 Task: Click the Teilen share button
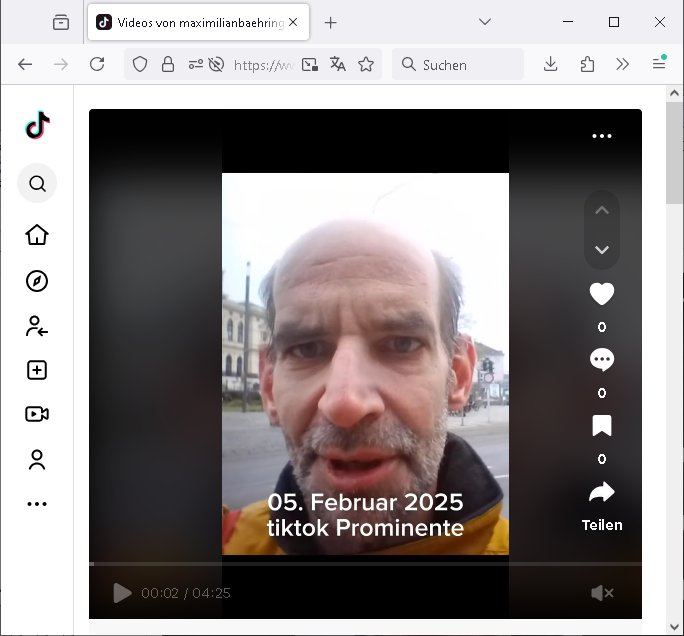(601, 505)
